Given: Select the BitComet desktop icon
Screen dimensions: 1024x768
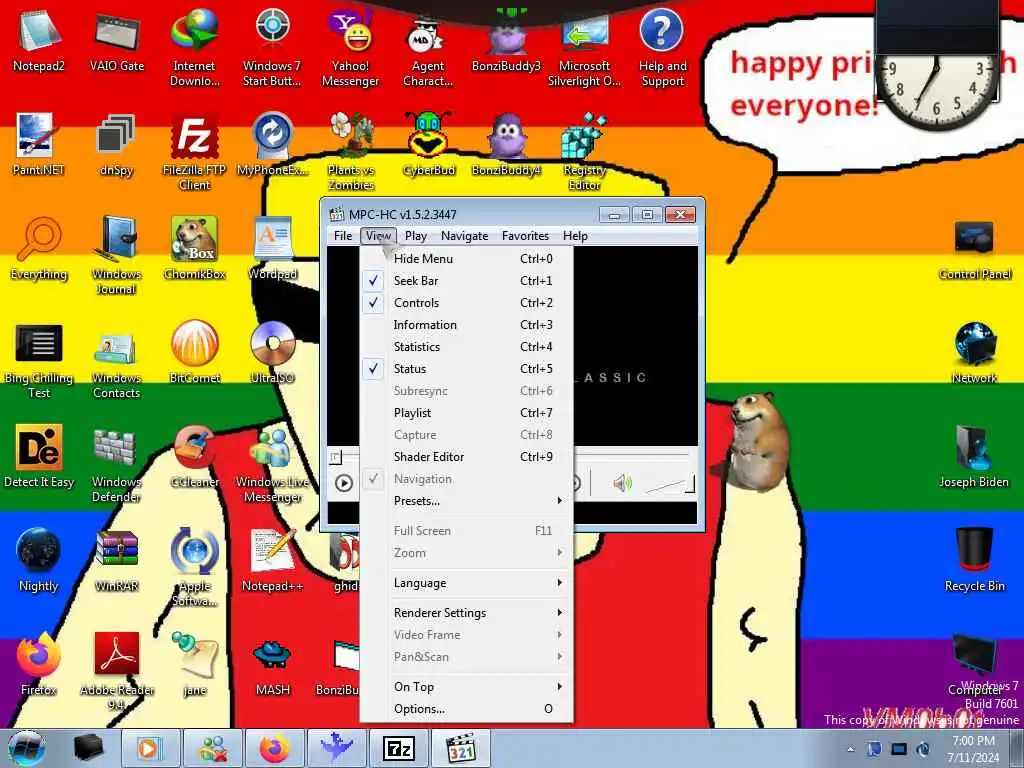Looking at the screenshot, I should coord(195,353).
